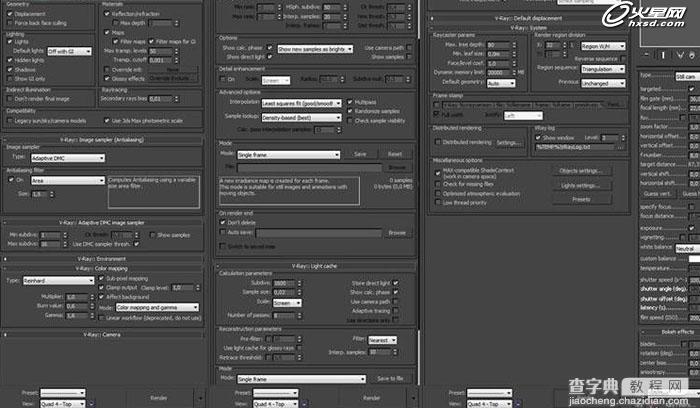Toggle Sub-pixel mapping in Color mapping
This screenshot has width=700, height=408.
[101, 278]
